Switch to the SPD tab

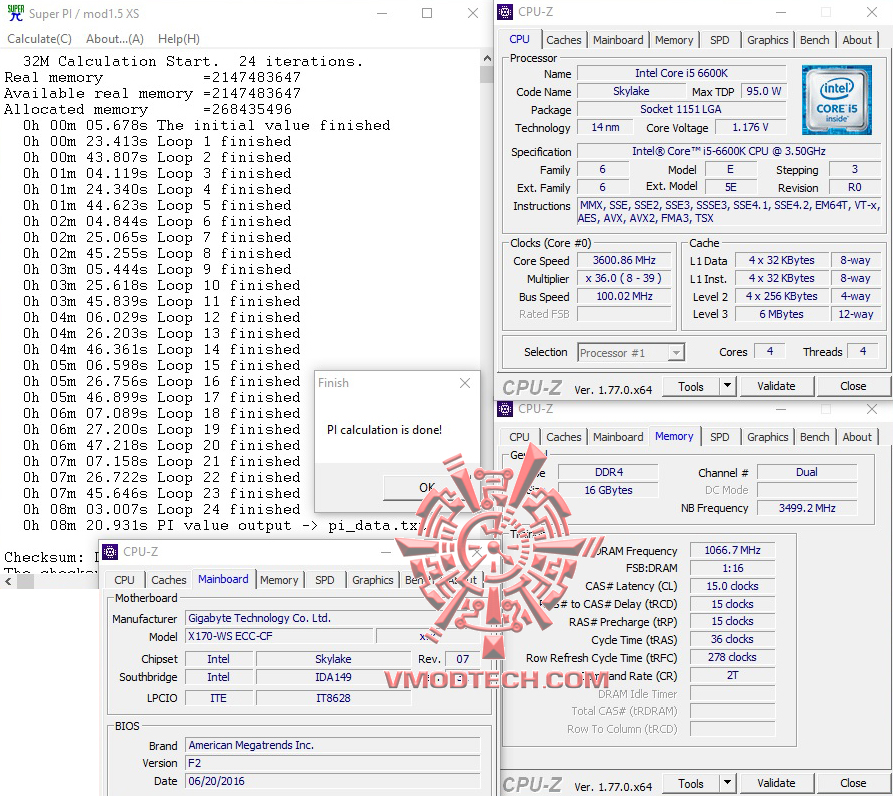[719, 40]
